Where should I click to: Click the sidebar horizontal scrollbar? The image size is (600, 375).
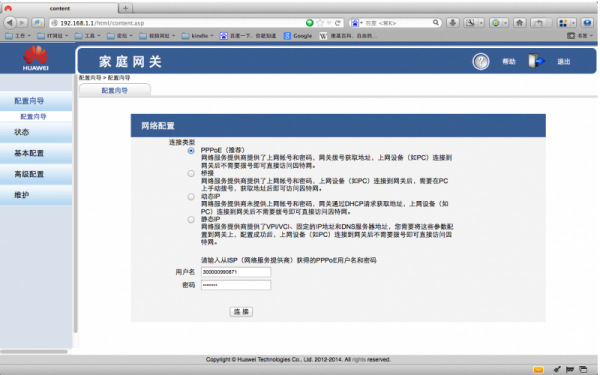point(34,351)
